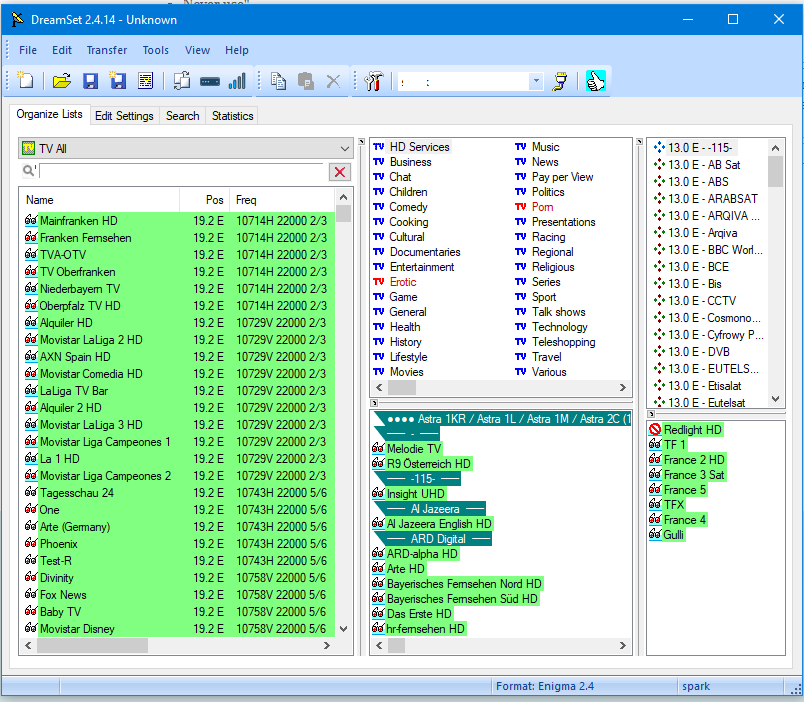The height and width of the screenshot is (702, 804).
Task: Collapse the genre bouquets panel
Action: 361,142
